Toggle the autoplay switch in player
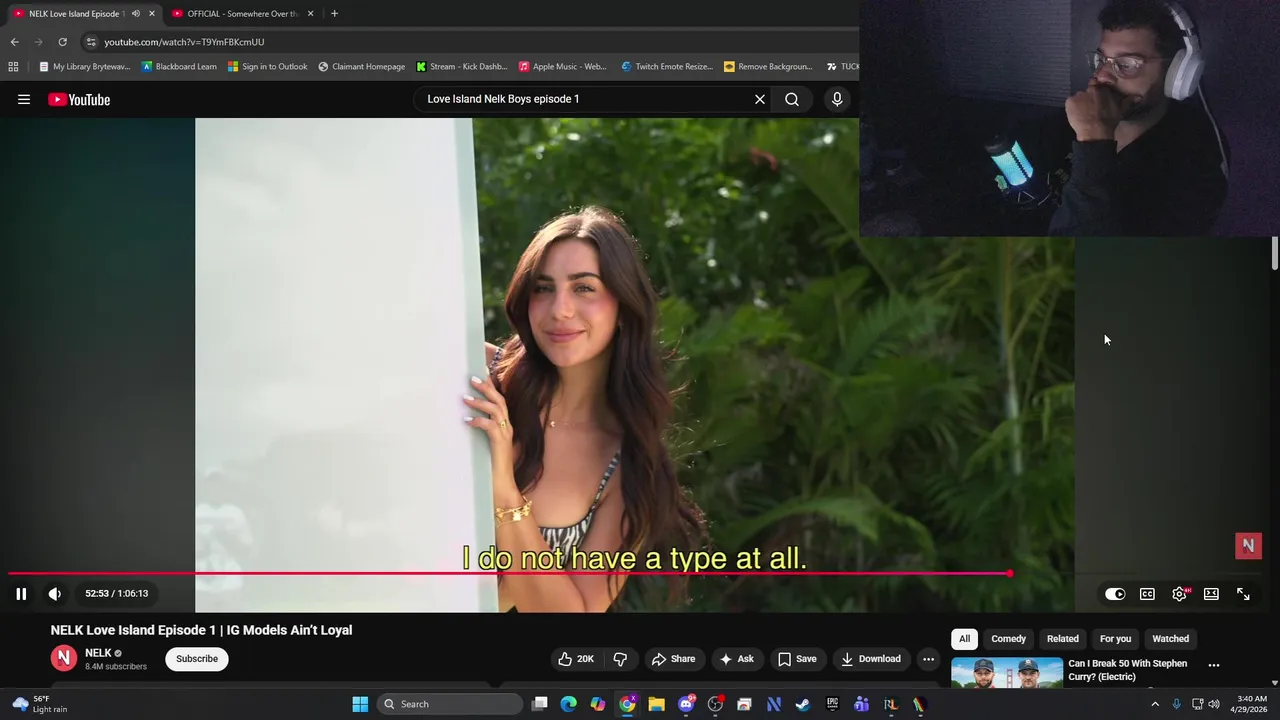Viewport: 1280px width, 720px height. point(1115,594)
